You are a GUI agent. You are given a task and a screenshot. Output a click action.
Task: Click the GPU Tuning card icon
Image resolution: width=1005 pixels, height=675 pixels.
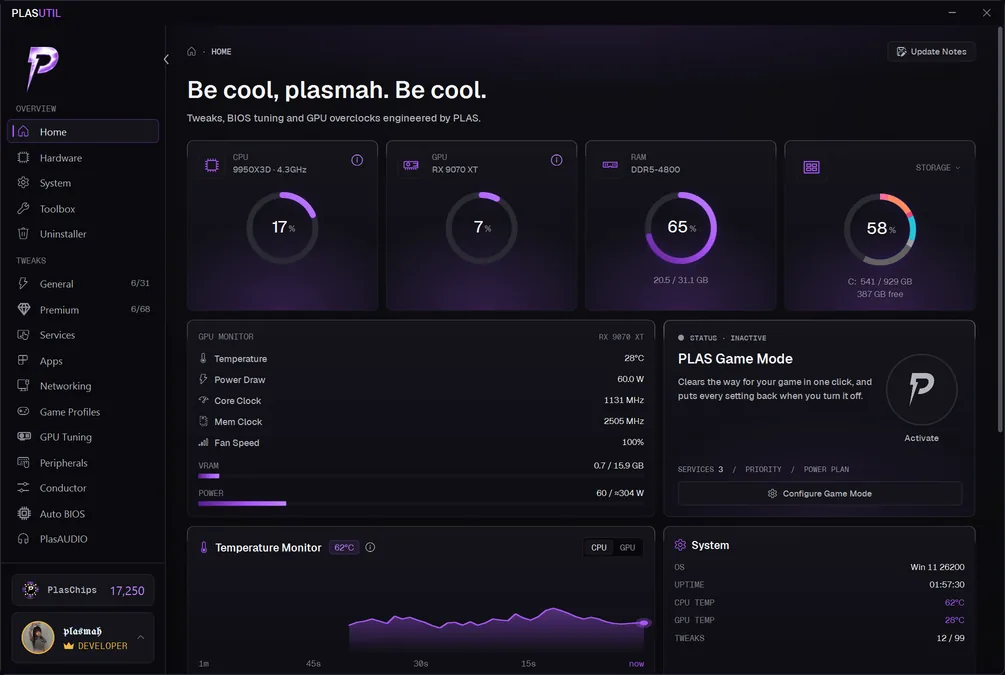tap(24, 437)
